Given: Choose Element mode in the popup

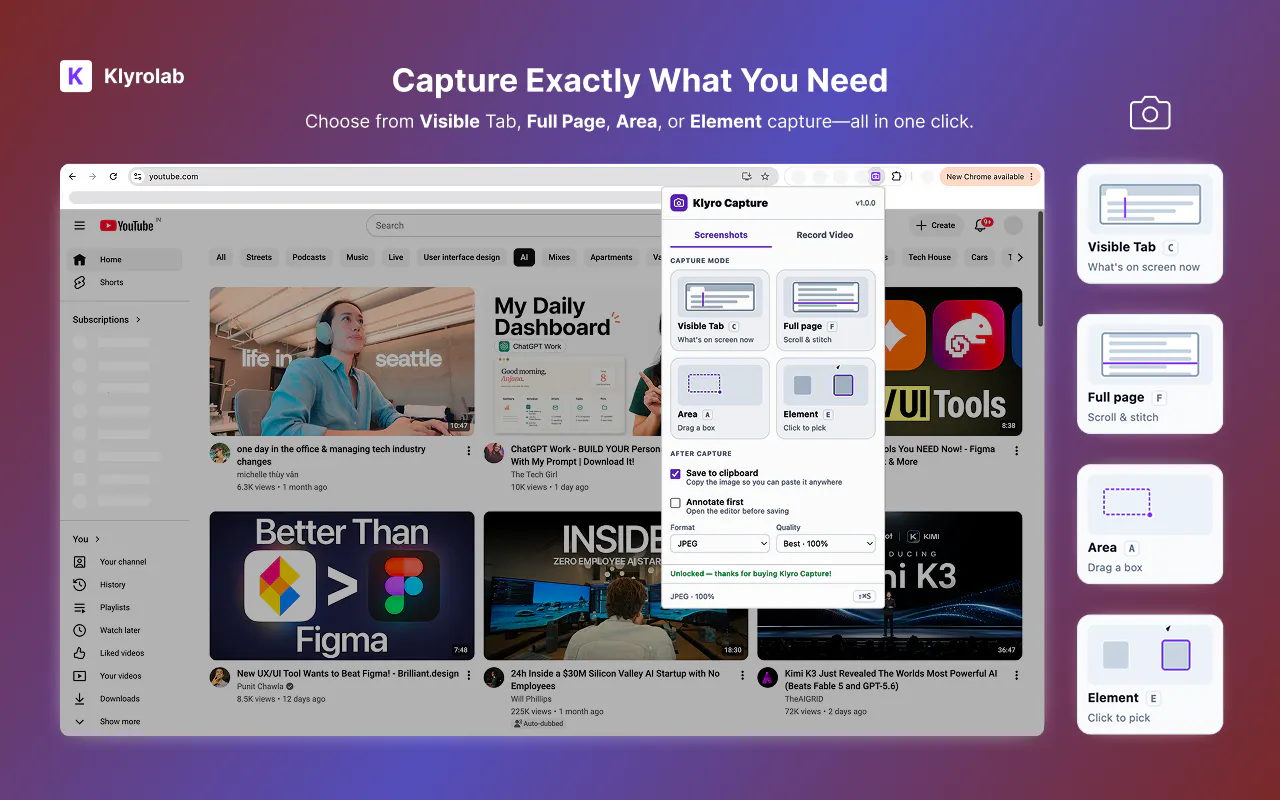Looking at the screenshot, I should tap(826, 398).
